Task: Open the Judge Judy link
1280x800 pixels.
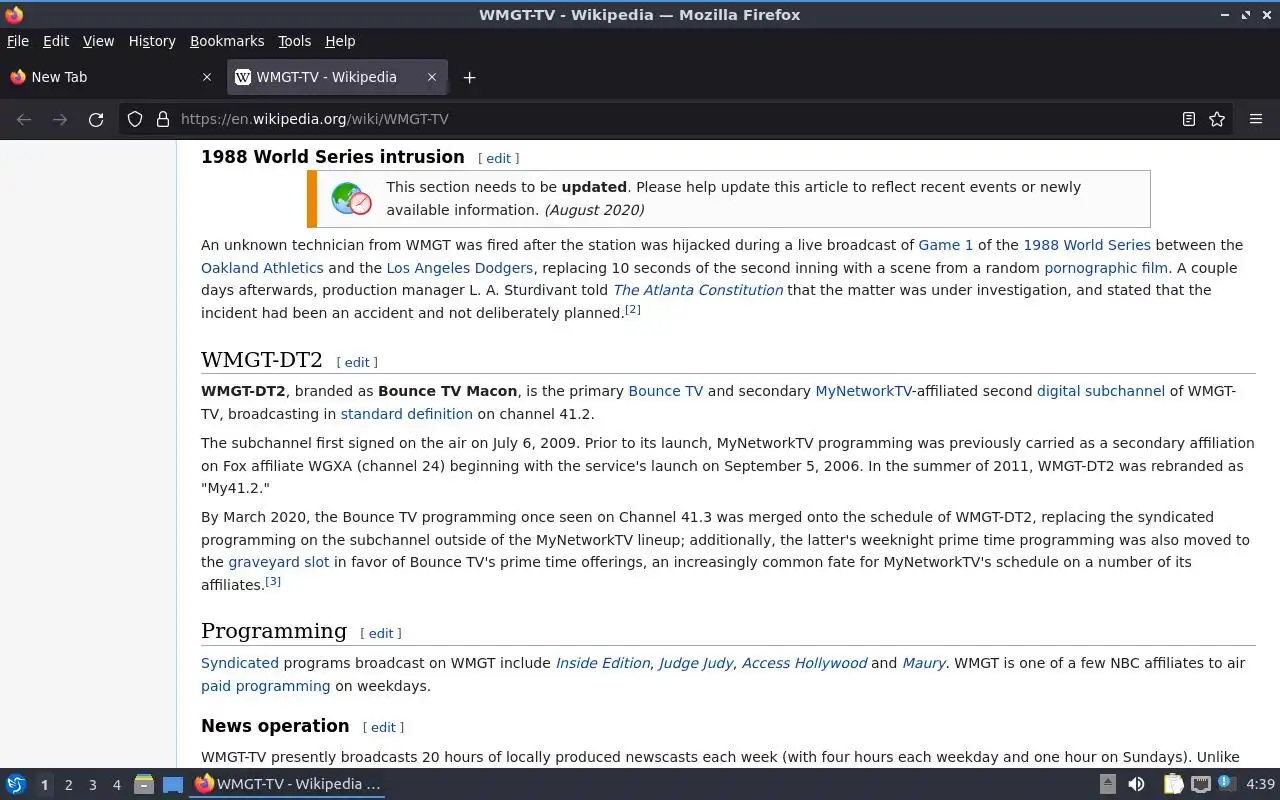Action: pyautogui.click(x=696, y=663)
